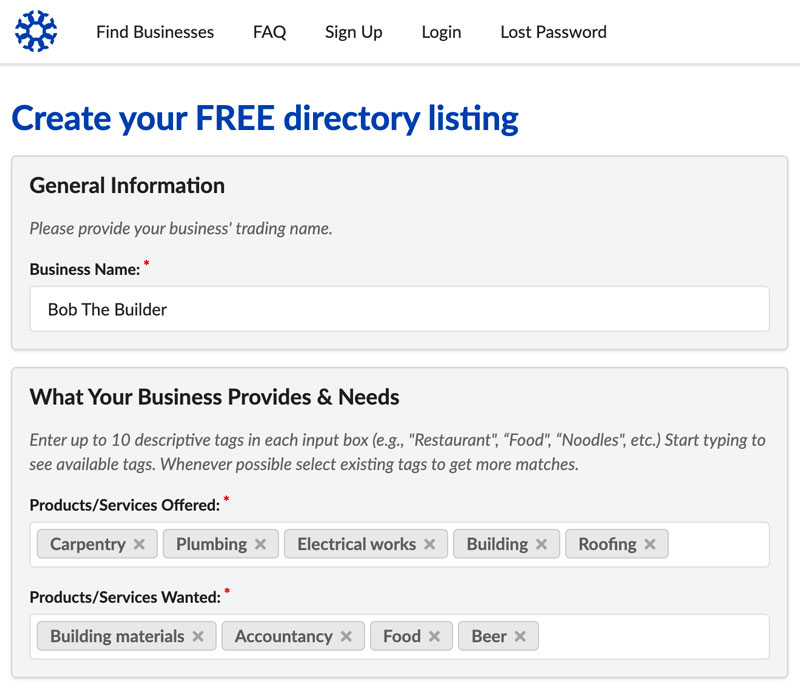Select the Carpentry tag label
The image size is (800, 691).
(x=88, y=544)
